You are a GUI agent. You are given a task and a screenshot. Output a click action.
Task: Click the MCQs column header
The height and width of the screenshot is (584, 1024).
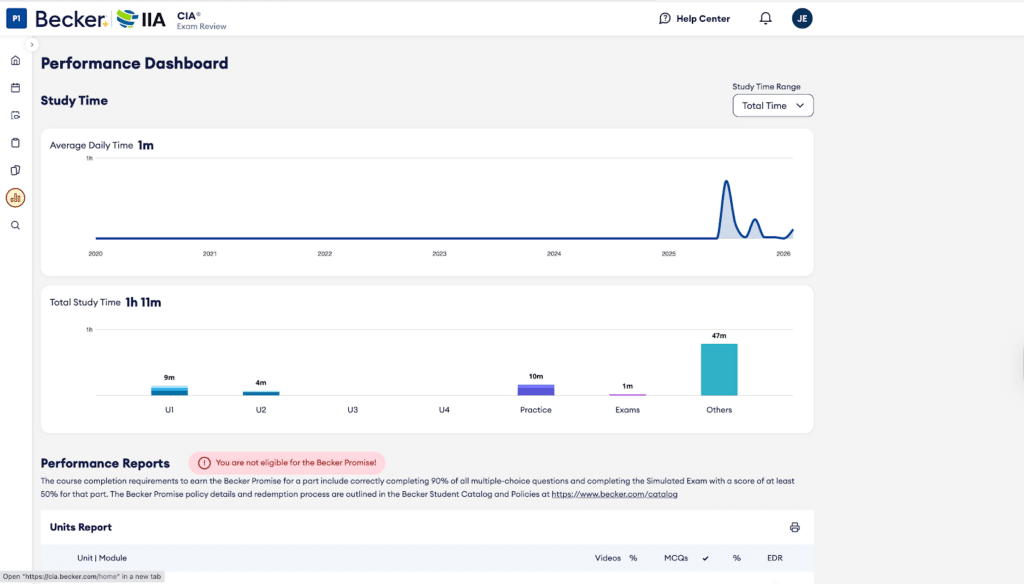[676, 557]
